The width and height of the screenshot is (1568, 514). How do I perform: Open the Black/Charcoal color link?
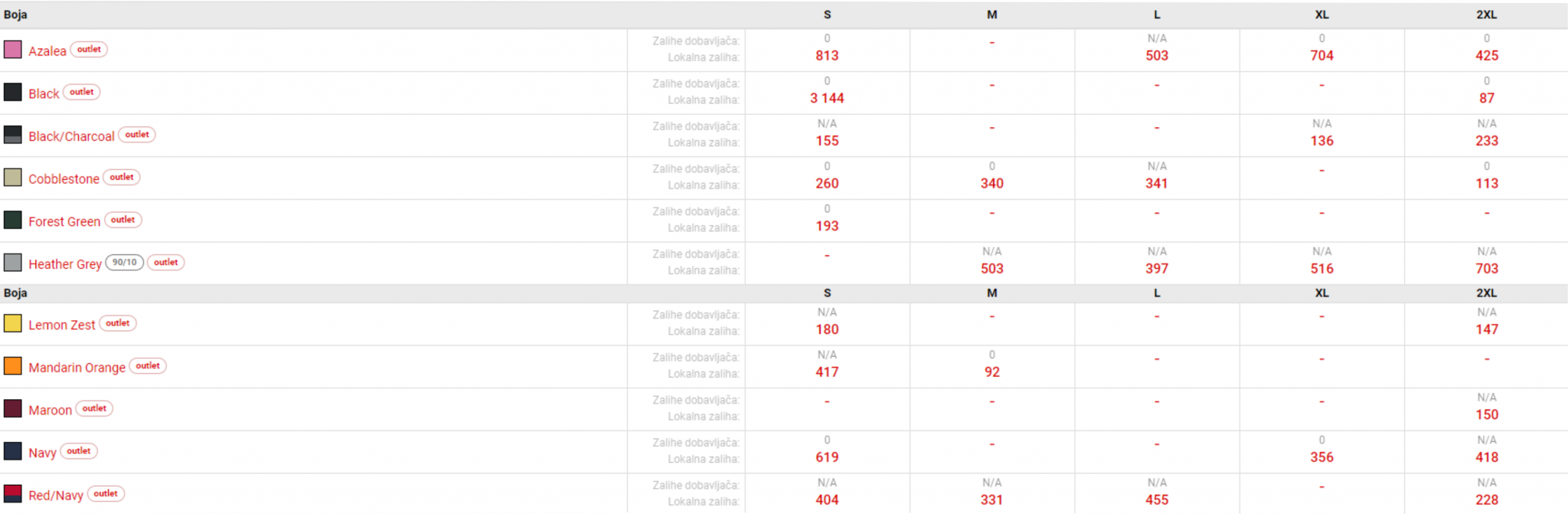pyautogui.click(x=71, y=136)
